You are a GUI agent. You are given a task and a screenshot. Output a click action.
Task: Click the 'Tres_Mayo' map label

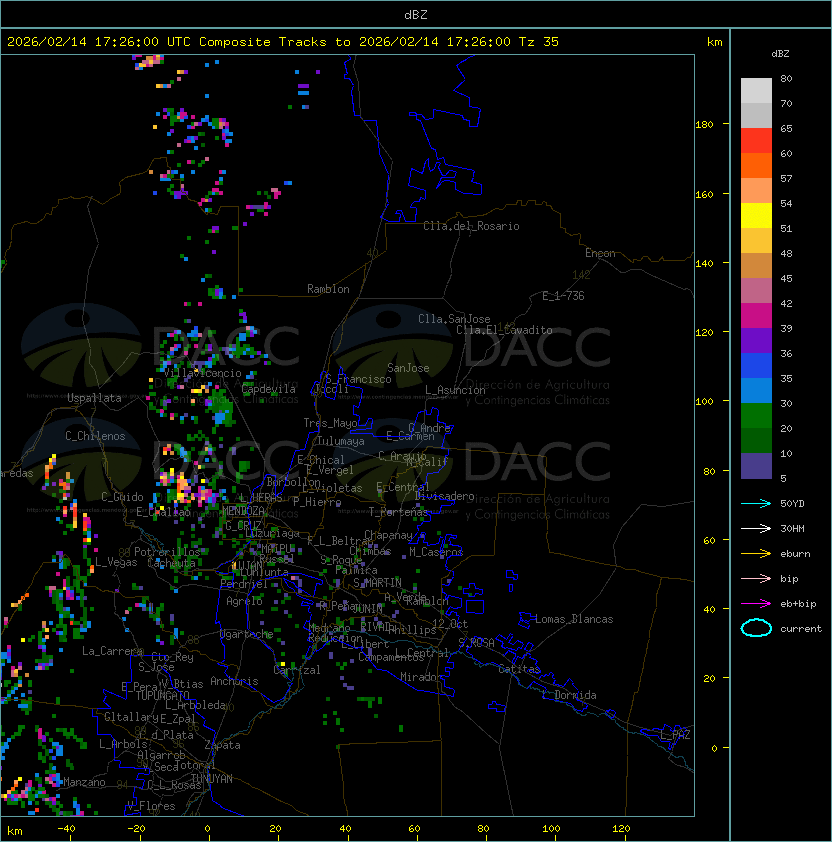(x=330, y=423)
